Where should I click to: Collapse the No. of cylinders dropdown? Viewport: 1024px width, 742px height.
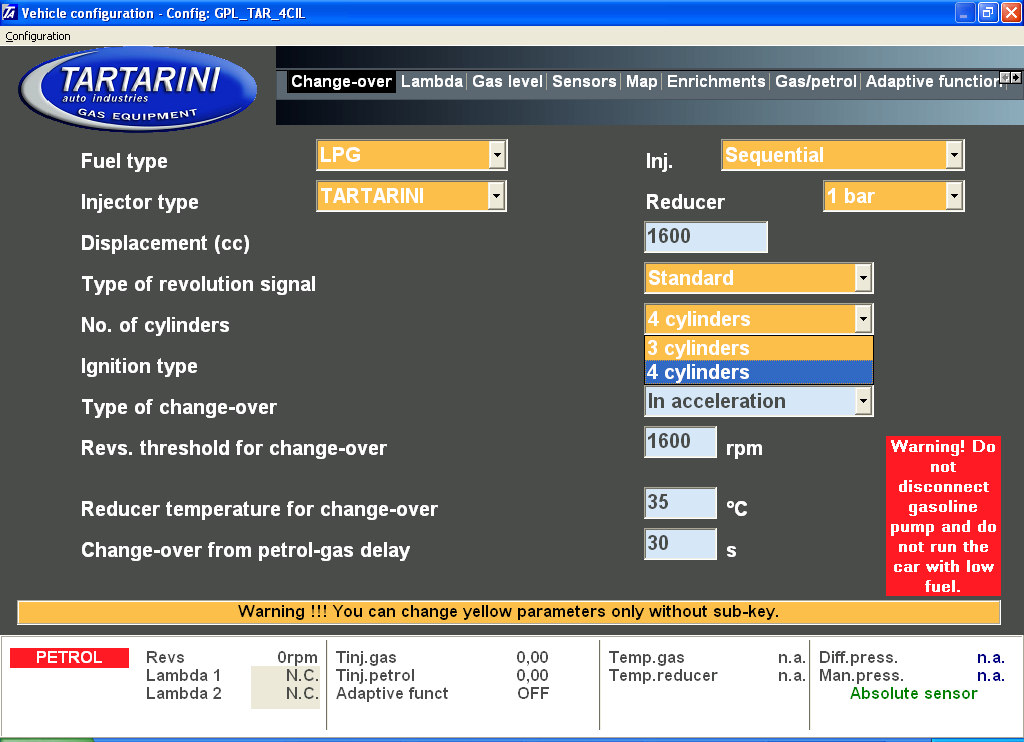[x=863, y=319]
